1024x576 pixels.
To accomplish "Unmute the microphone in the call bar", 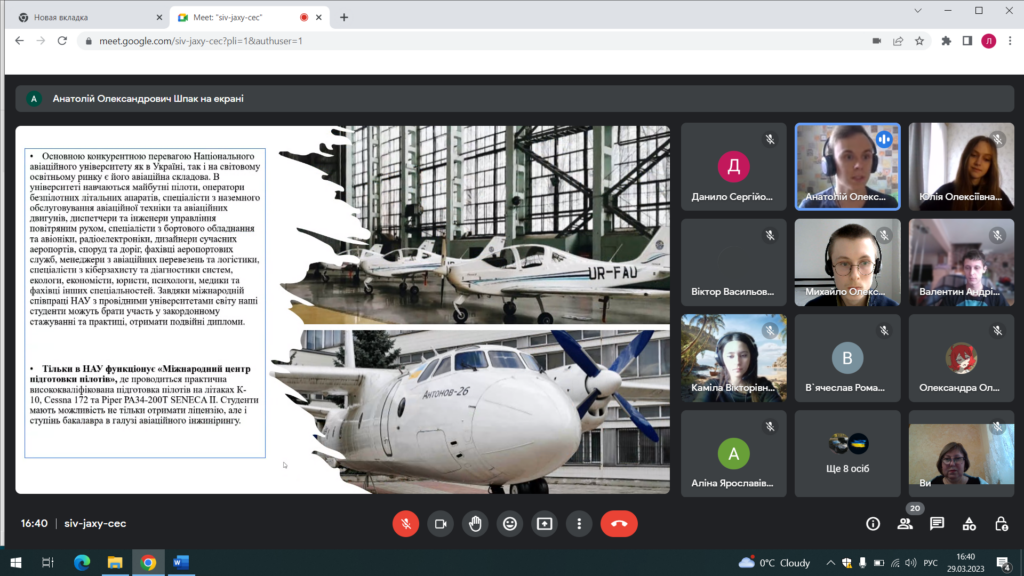I will click(406, 523).
